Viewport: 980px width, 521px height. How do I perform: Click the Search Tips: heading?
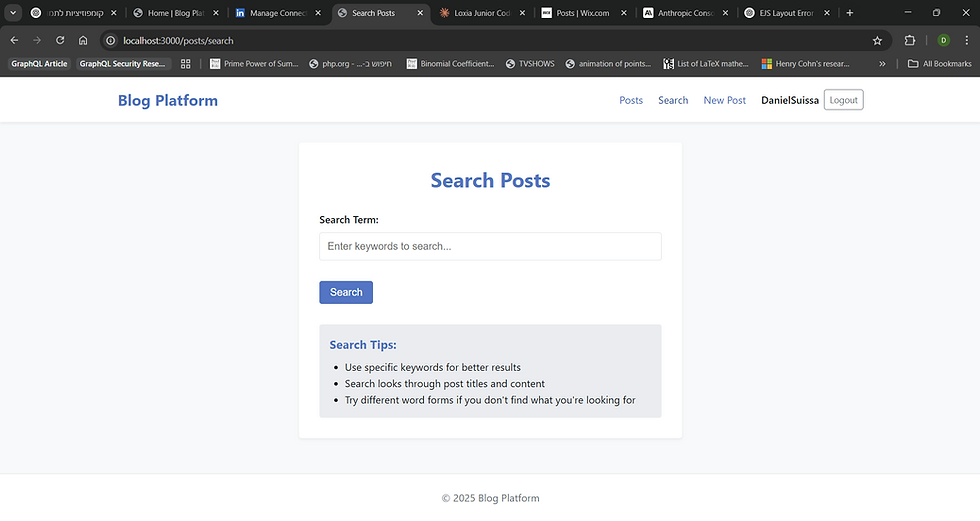(363, 345)
